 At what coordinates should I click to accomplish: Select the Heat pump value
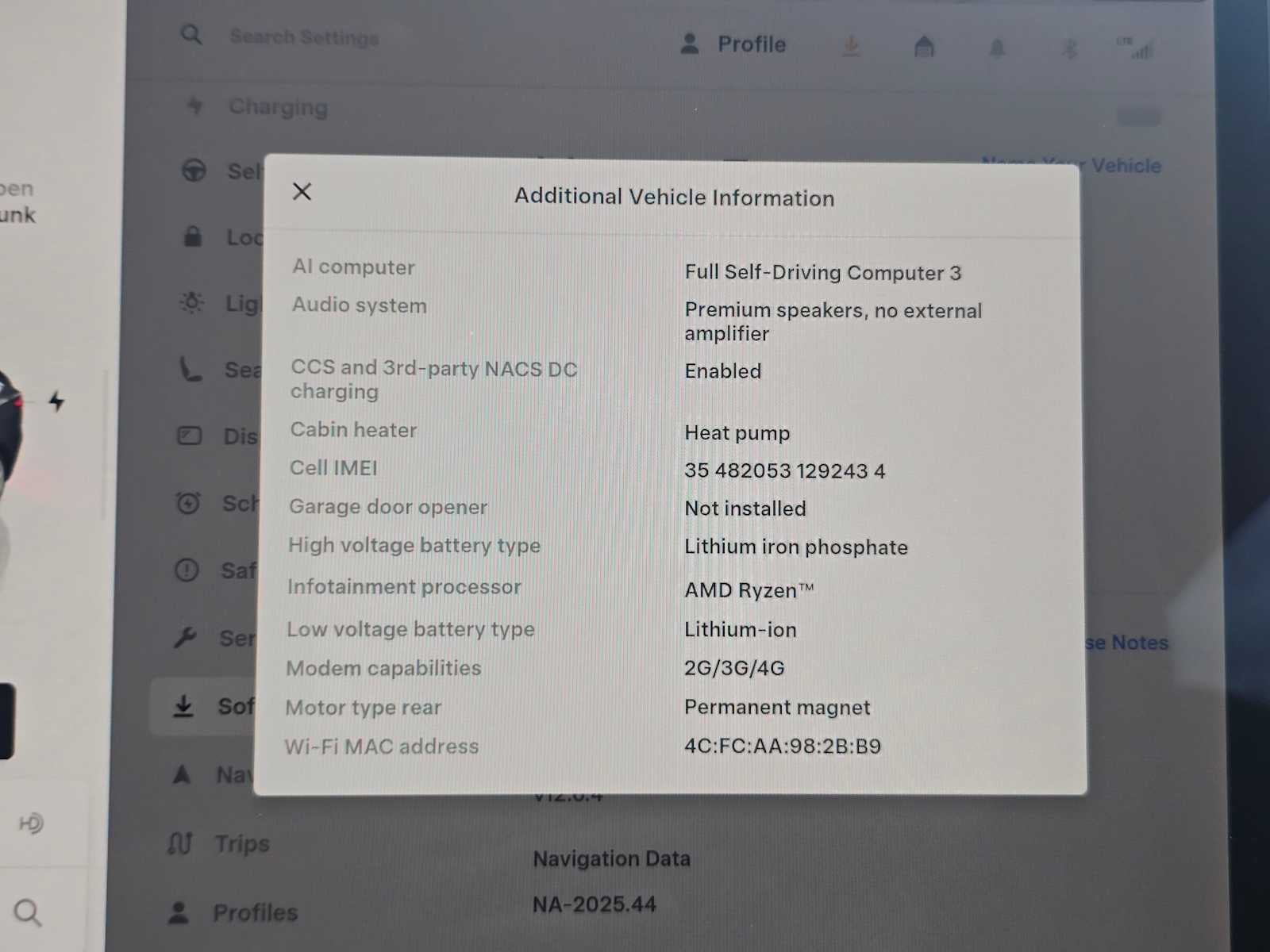click(737, 433)
